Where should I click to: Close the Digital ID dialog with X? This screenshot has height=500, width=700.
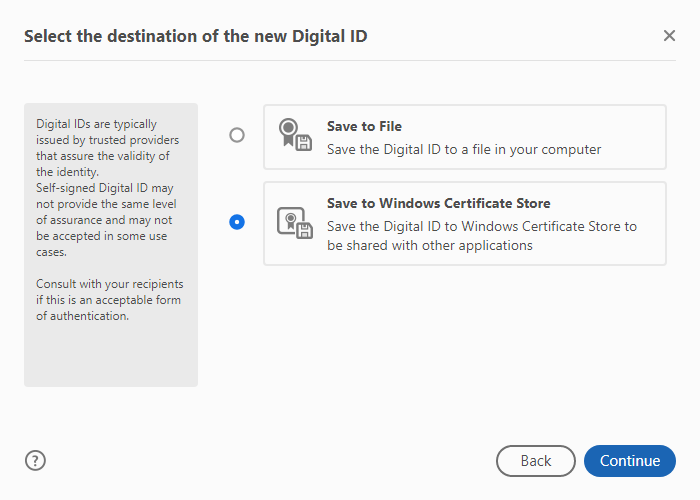point(669,36)
